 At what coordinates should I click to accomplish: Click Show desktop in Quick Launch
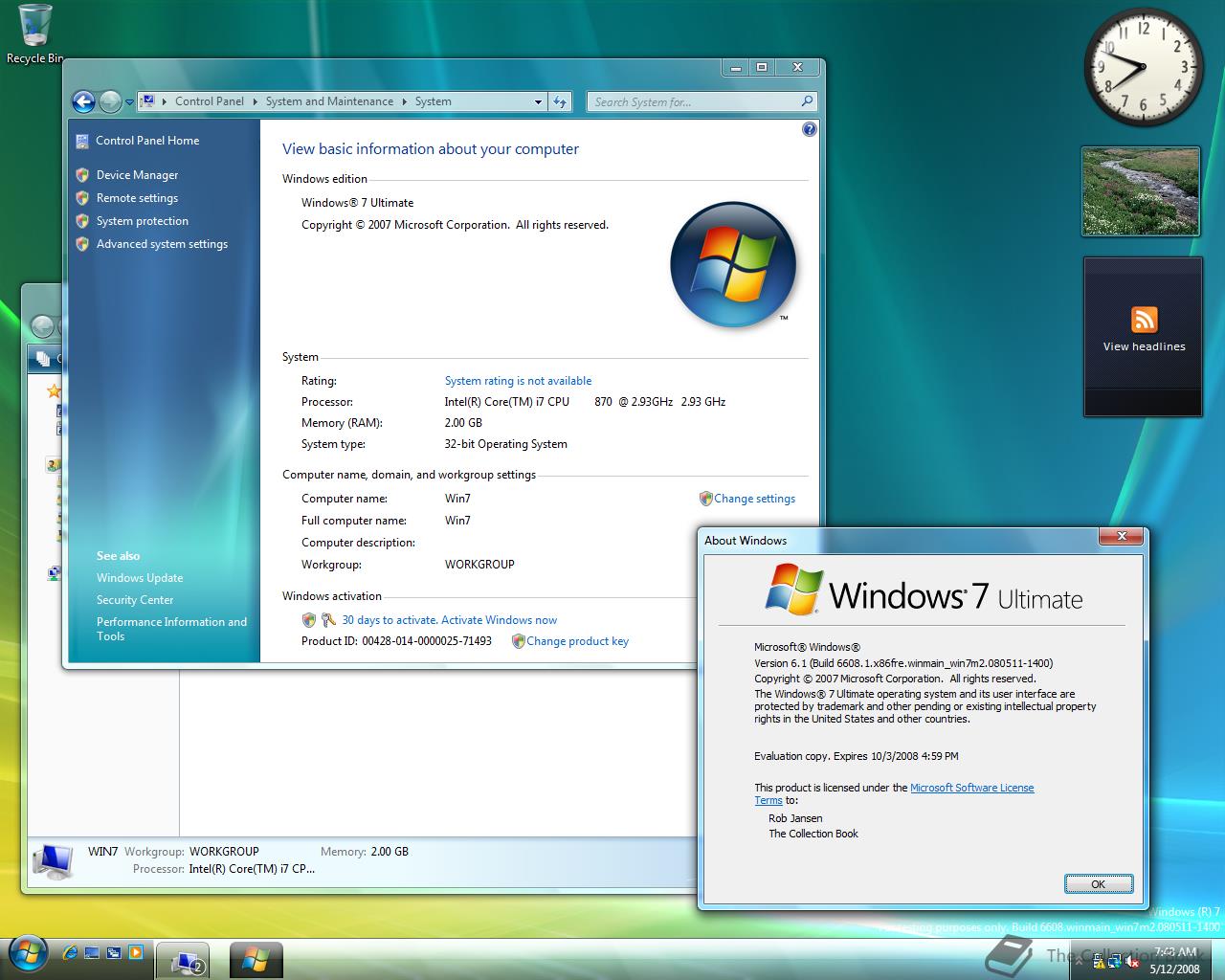click(92, 952)
